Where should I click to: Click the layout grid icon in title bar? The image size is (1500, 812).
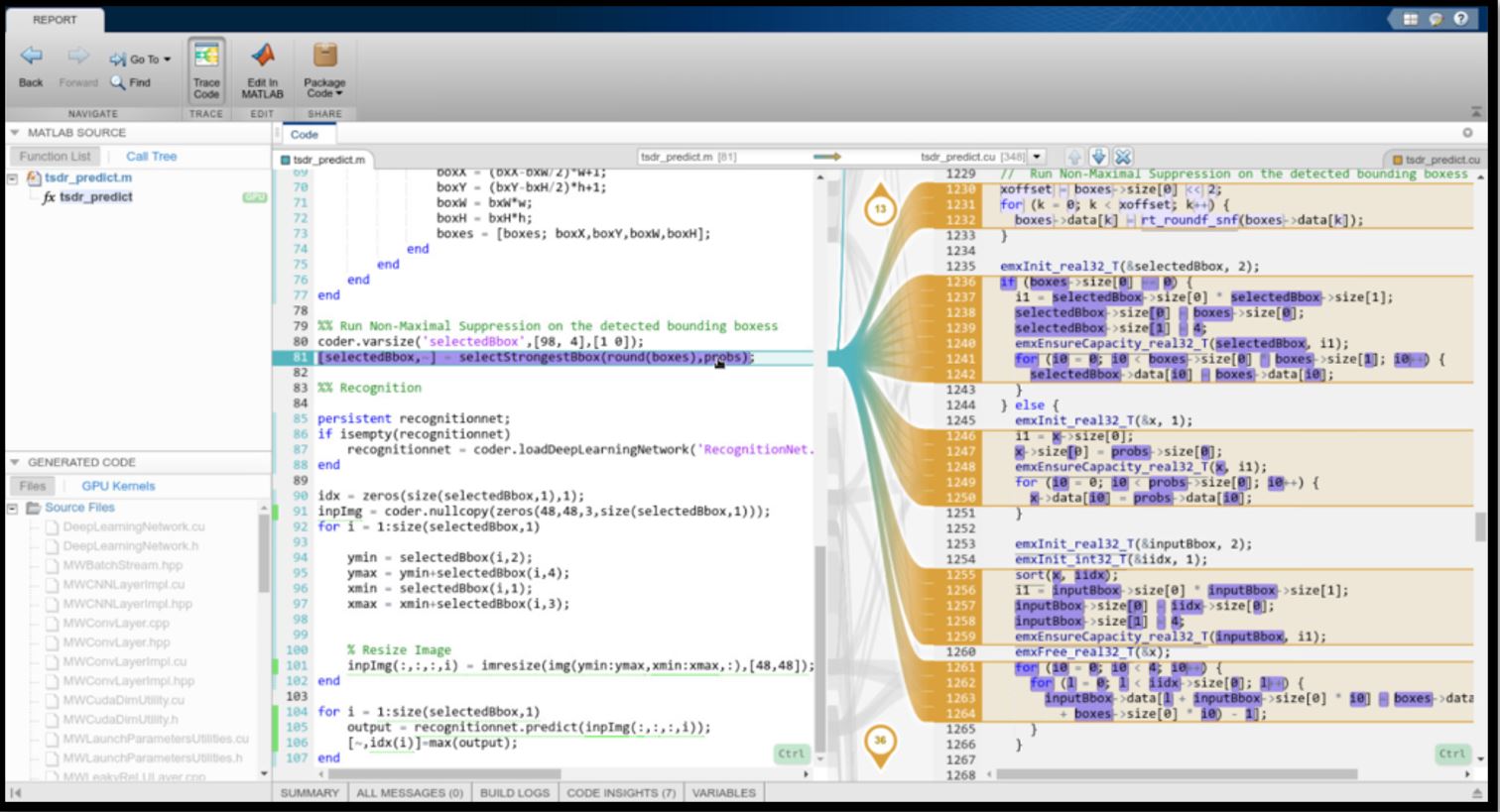1410,19
